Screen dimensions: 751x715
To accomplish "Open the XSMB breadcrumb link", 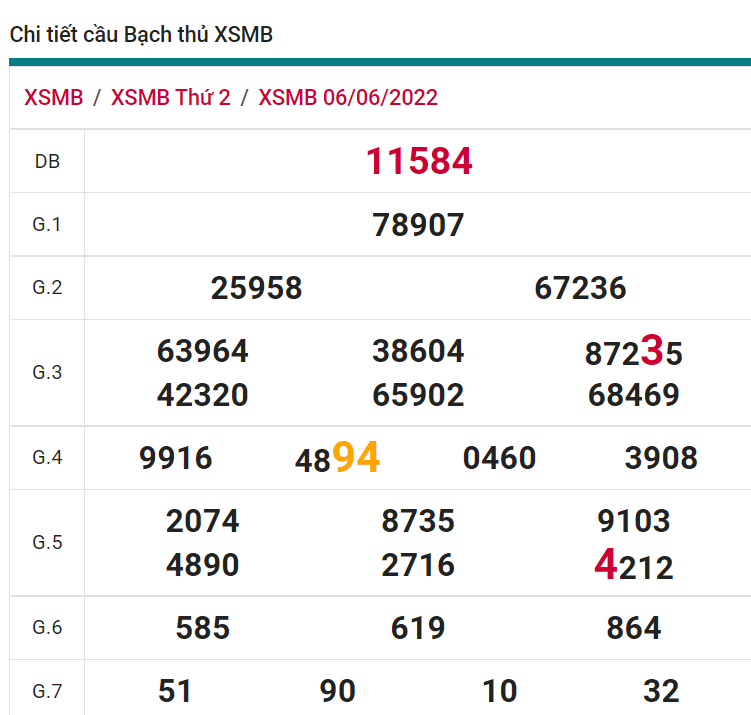I will [x=54, y=97].
